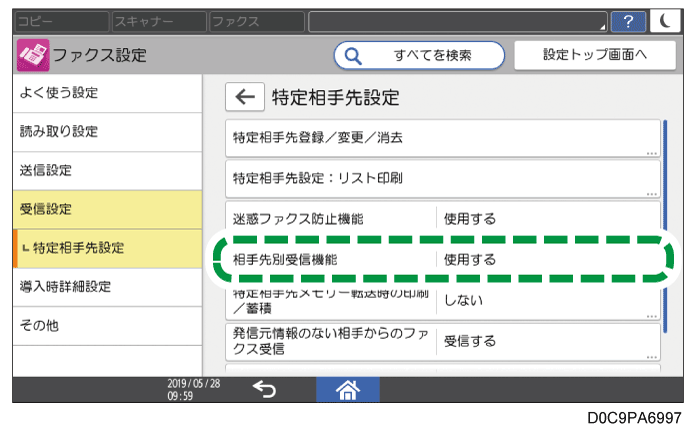
Task: Change 相手先別受信機能 setting
Action: [443, 259]
